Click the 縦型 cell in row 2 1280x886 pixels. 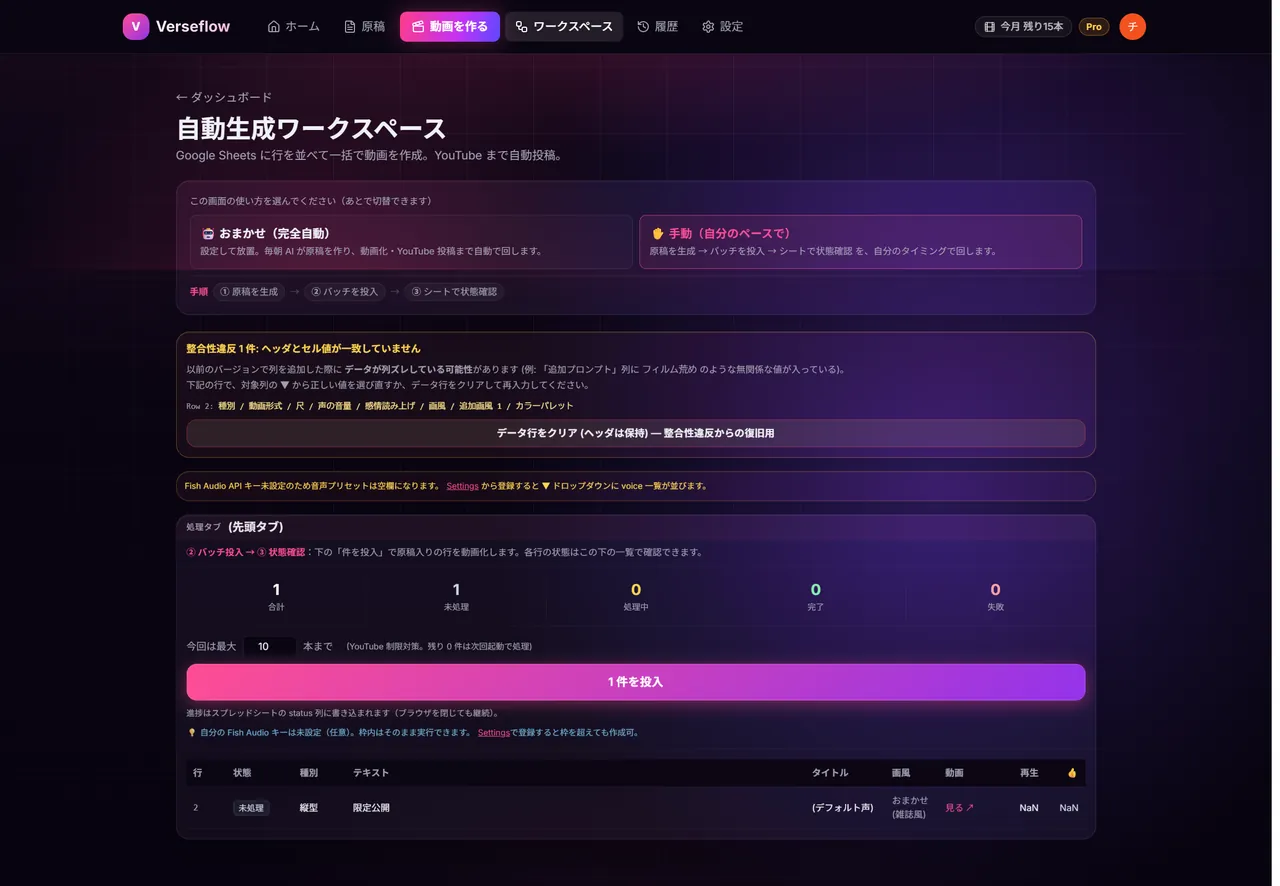click(x=309, y=808)
